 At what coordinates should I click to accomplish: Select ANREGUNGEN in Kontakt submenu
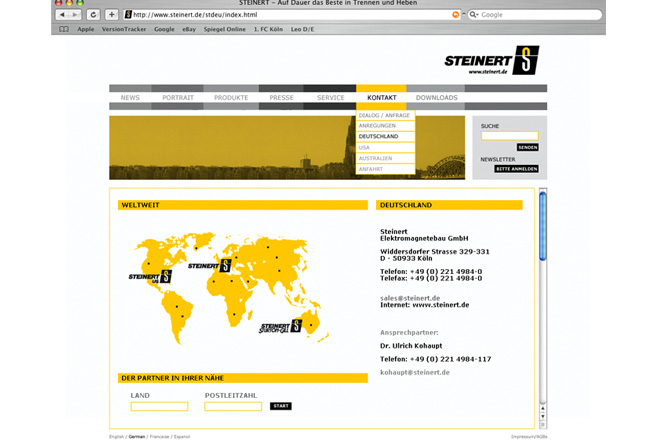(385, 126)
